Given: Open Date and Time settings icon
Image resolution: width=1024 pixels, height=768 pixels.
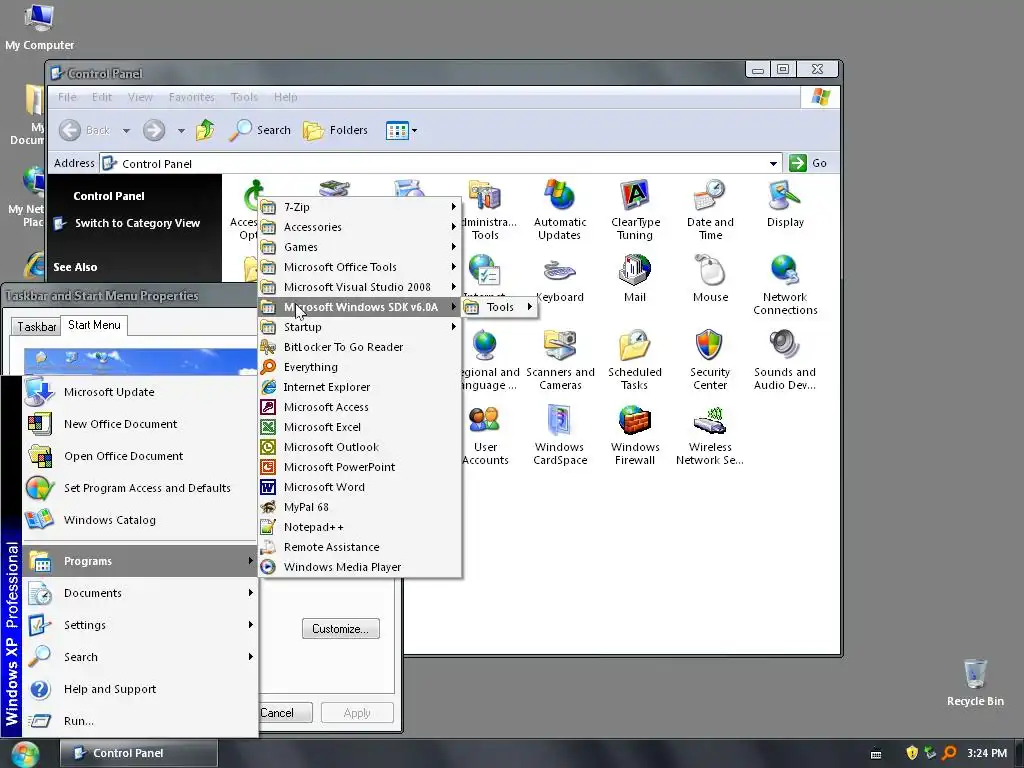Looking at the screenshot, I should [710, 210].
